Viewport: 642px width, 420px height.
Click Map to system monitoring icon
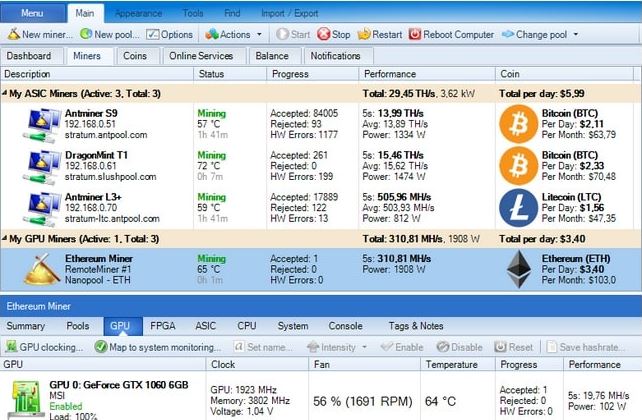[x=101, y=347]
